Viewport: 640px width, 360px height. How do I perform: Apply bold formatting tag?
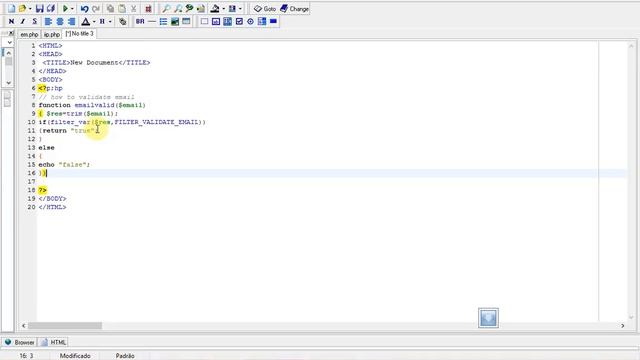click(x=11, y=21)
